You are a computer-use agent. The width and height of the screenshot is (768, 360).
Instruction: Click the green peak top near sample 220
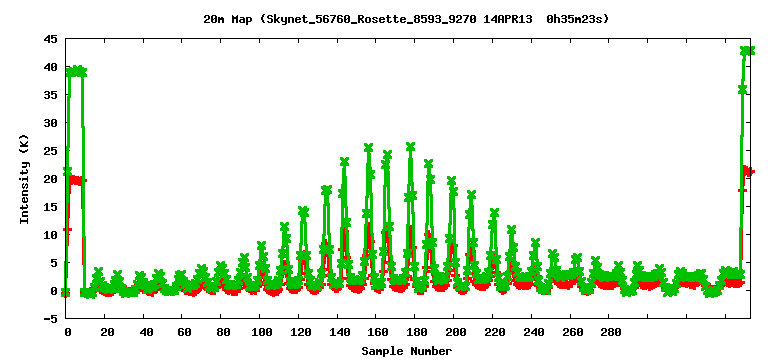(494, 213)
